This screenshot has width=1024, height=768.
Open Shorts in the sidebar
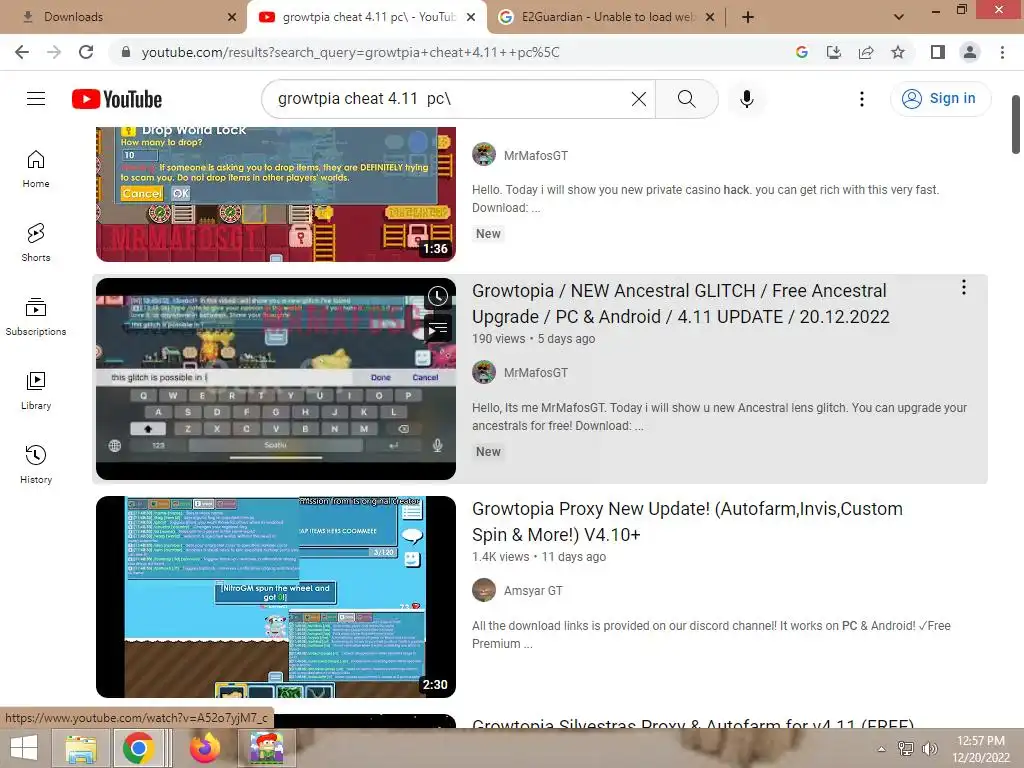[x=36, y=242]
